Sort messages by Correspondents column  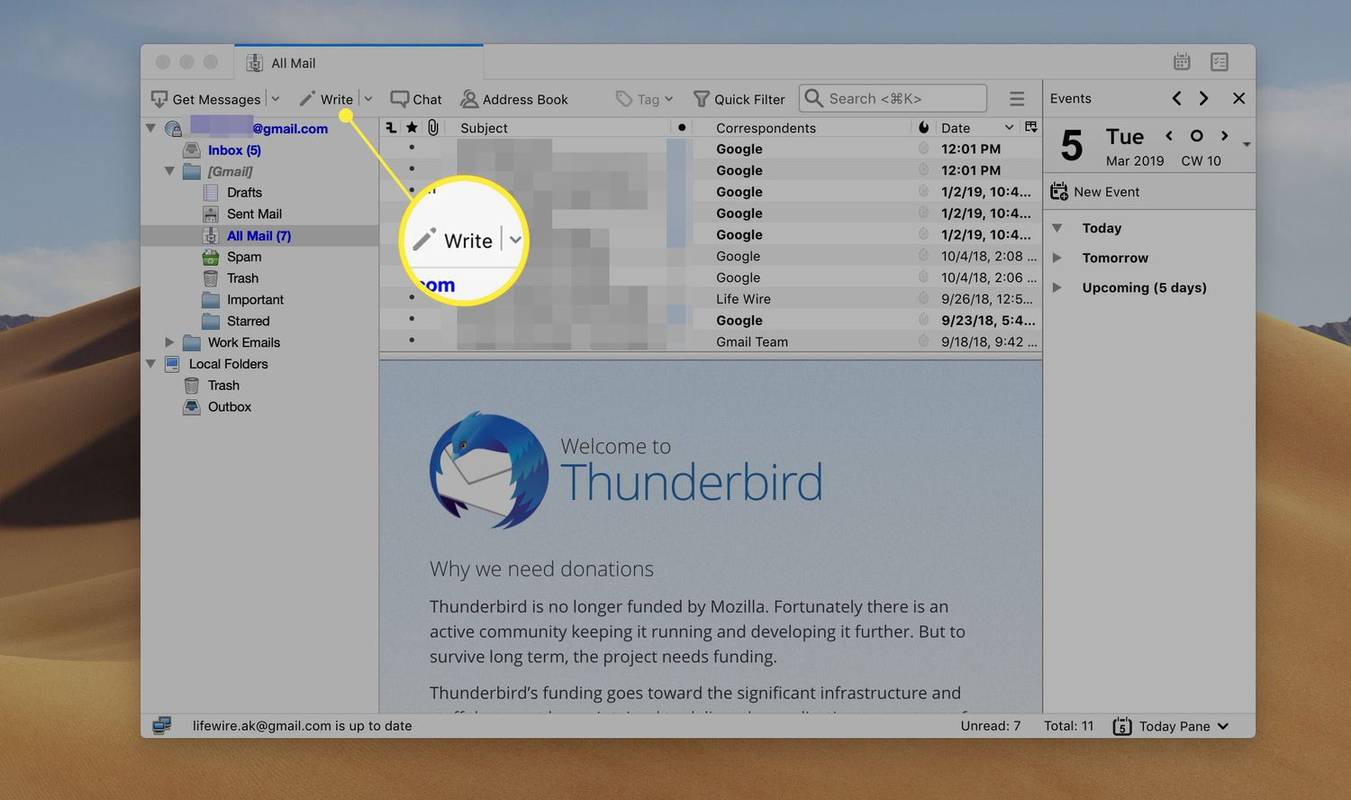(766, 128)
